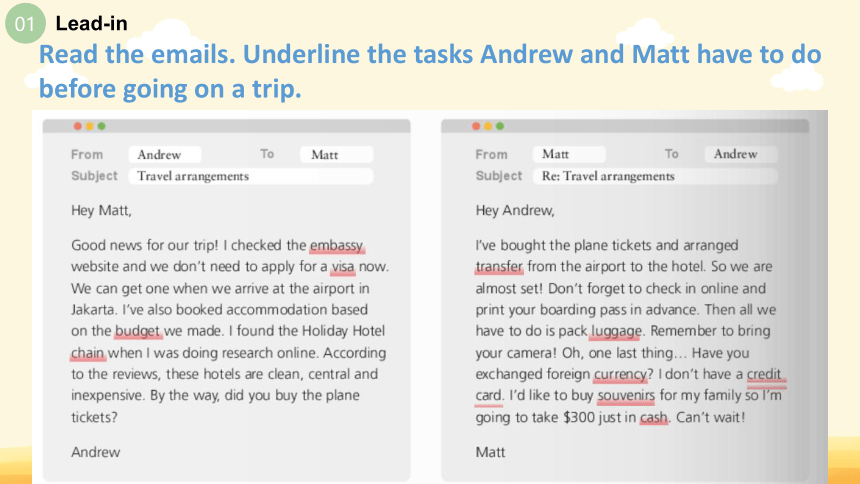Click the underlined word 'luggage'
This screenshot has width=860, height=484.
616,331
